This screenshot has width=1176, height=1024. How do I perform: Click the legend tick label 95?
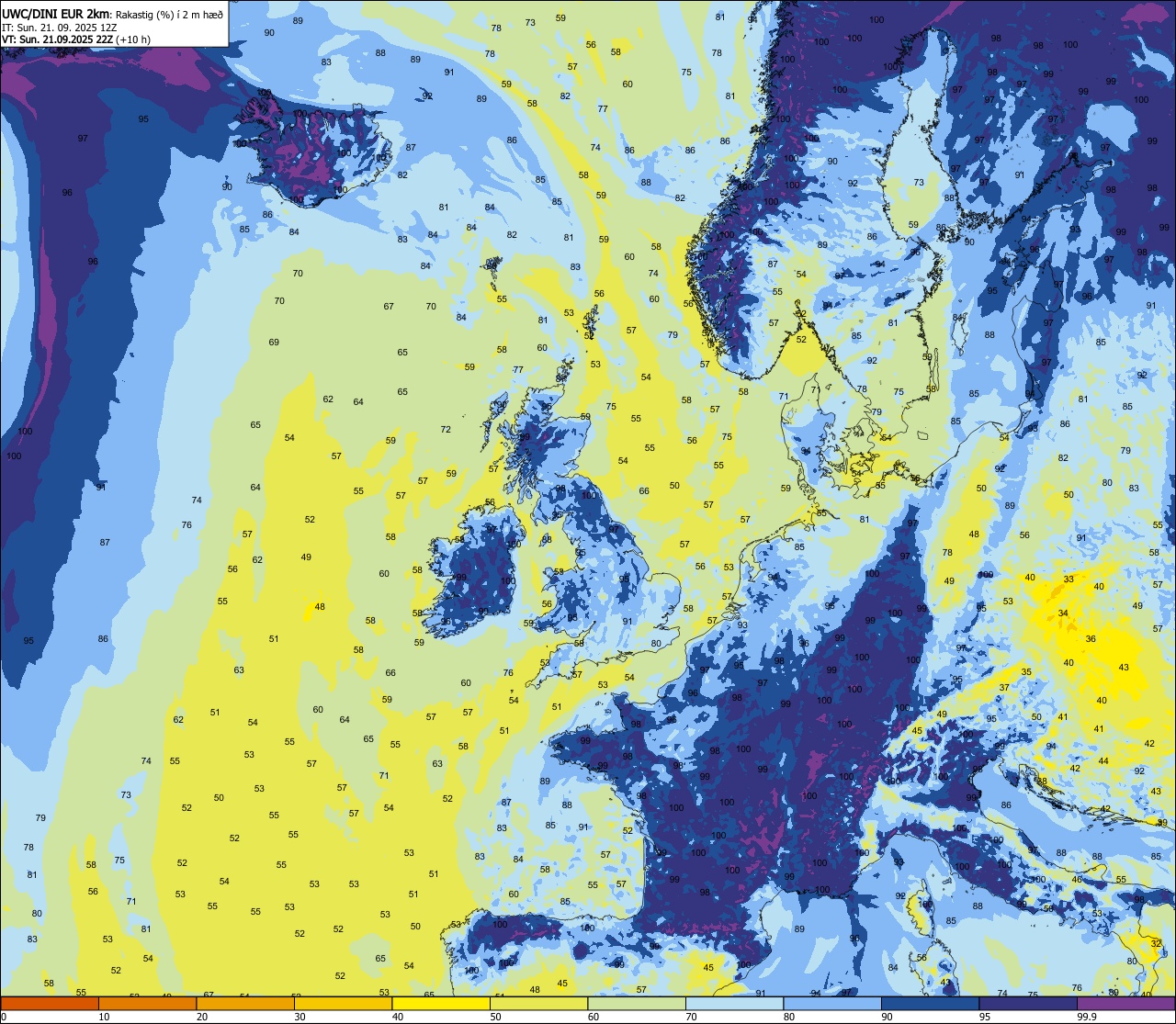point(985,1017)
